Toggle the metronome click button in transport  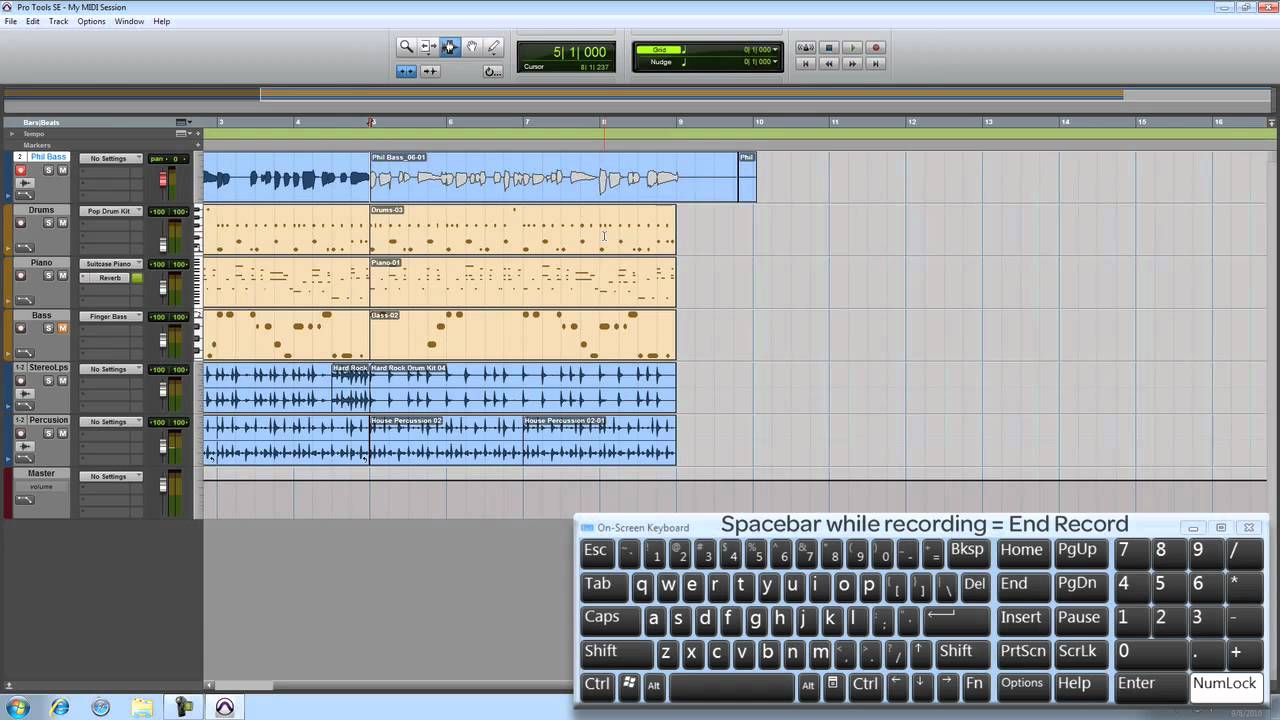[805, 48]
